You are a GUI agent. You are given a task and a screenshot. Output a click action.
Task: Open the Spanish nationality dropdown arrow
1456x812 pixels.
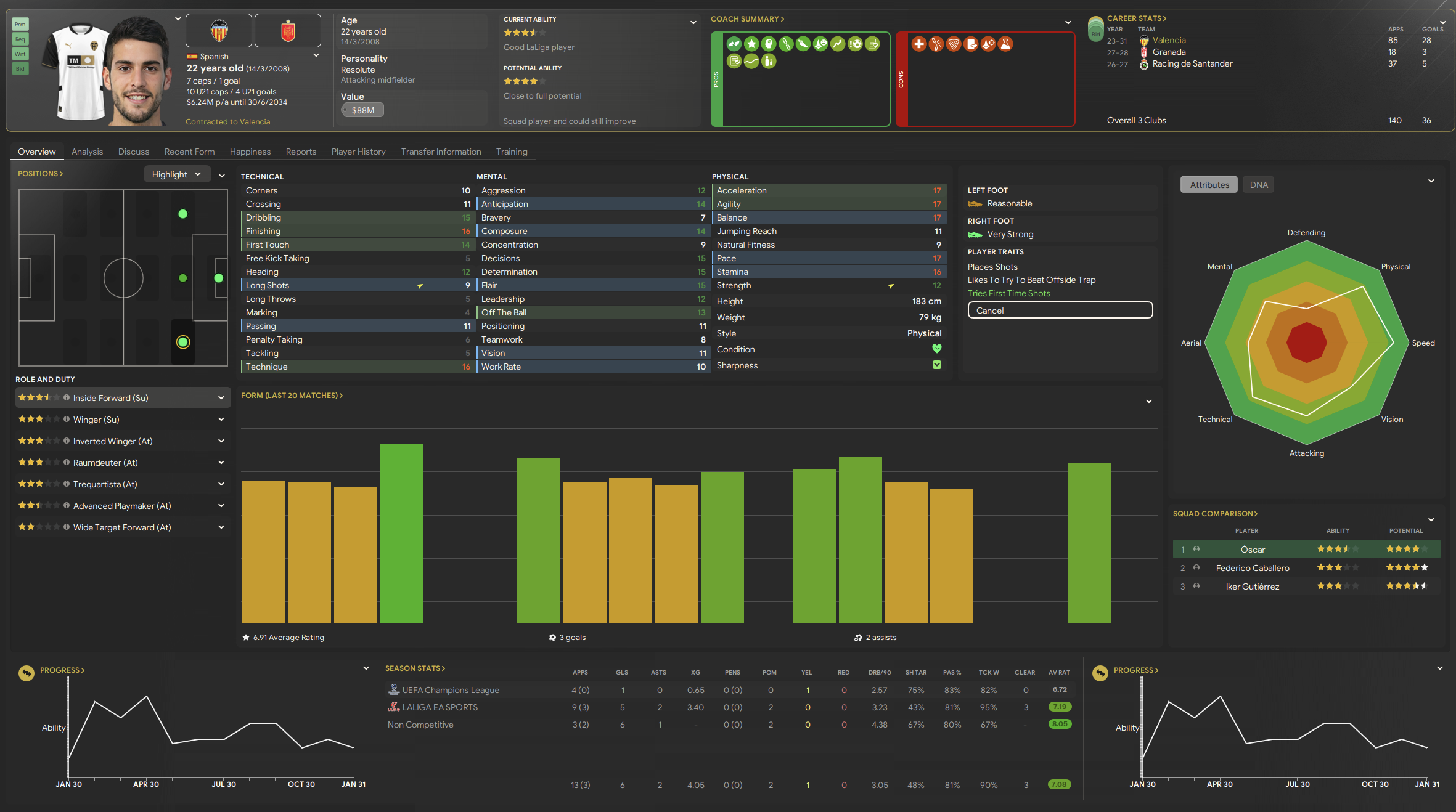[x=316, y=55]
